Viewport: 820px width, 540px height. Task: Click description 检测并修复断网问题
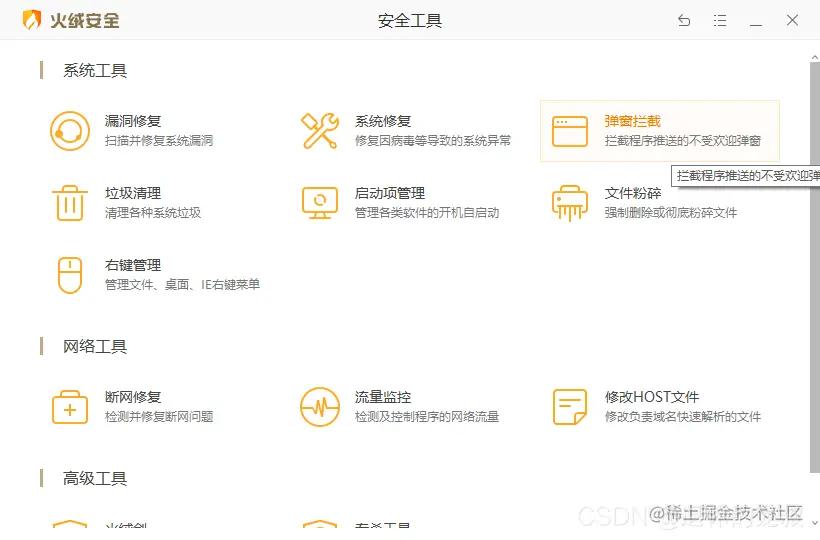tap(159, 417)
